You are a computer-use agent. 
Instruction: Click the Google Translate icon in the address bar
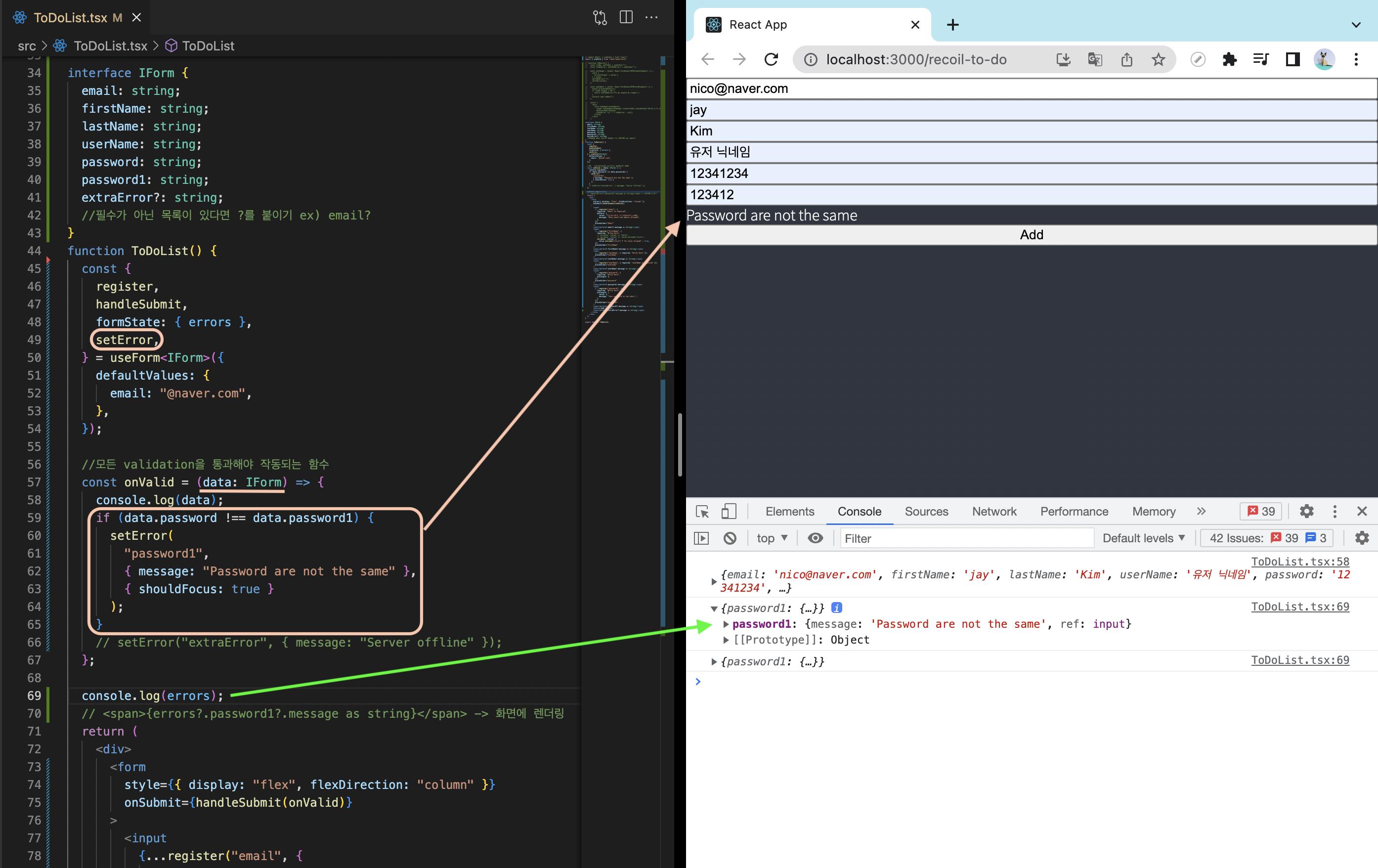[x=1095, y=59]
